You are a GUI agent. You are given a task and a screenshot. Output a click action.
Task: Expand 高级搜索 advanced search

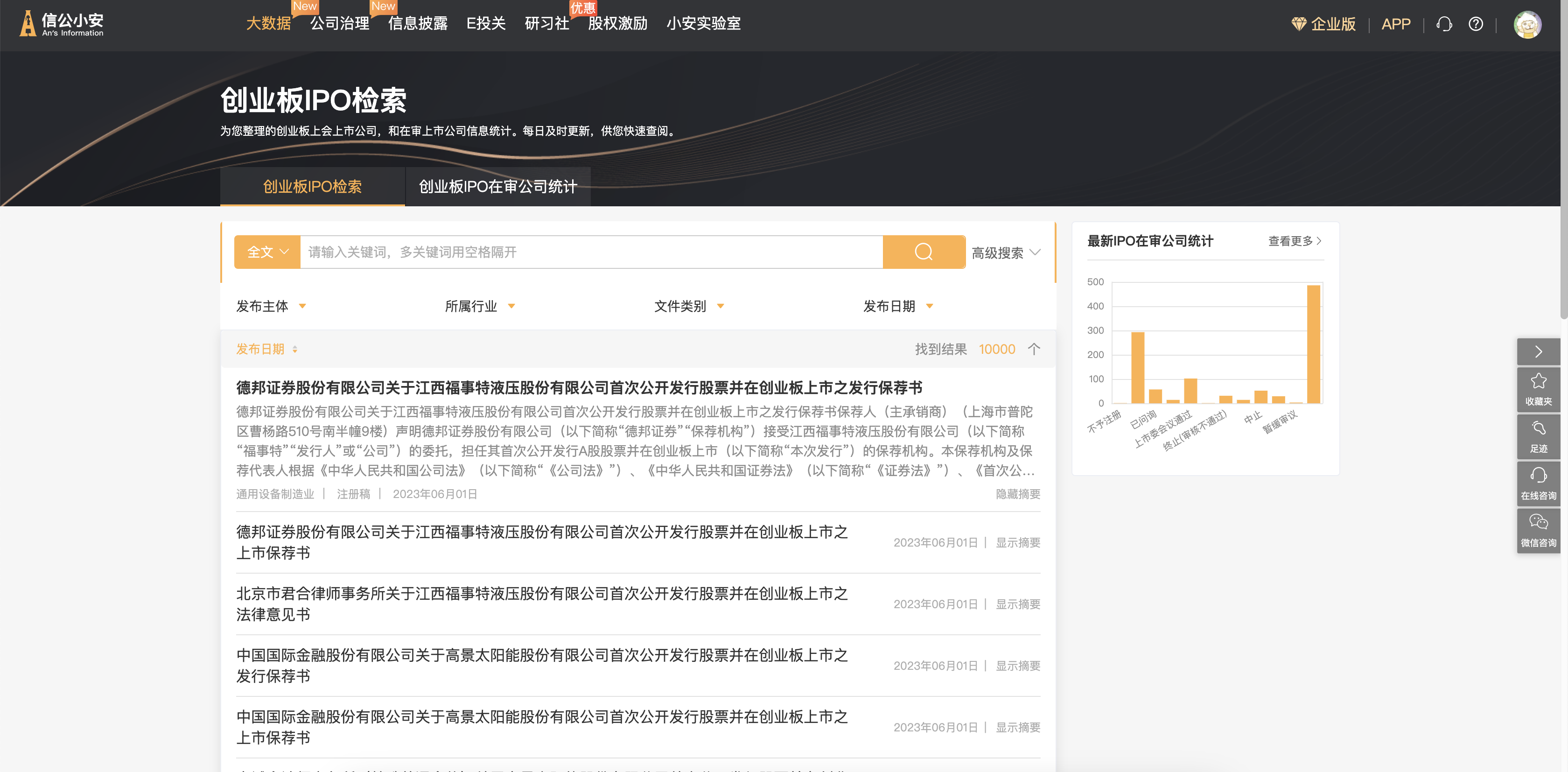[1006, 253]
